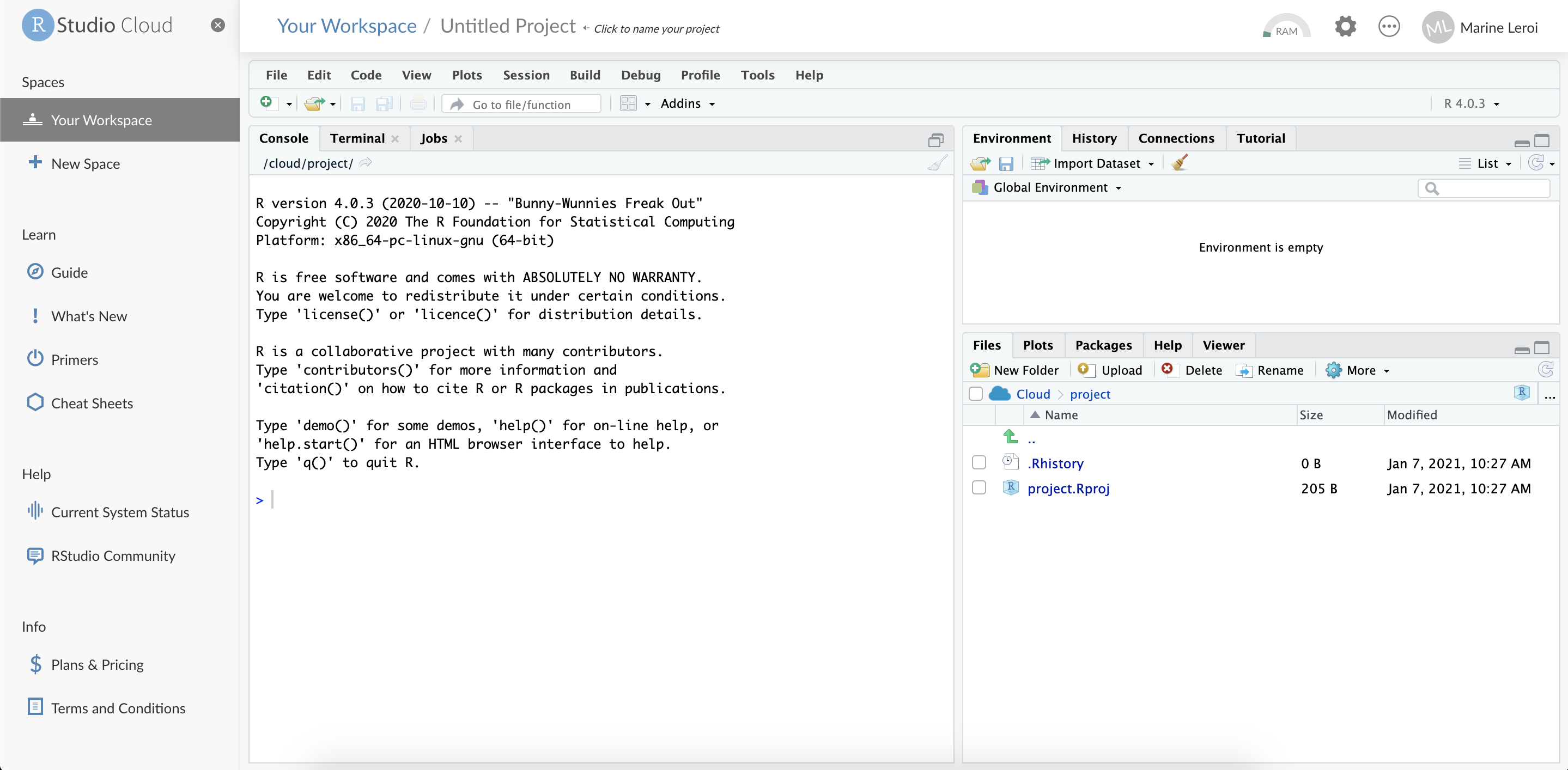
Task: Open the More gear dropdown
Action: [1357, 370]
